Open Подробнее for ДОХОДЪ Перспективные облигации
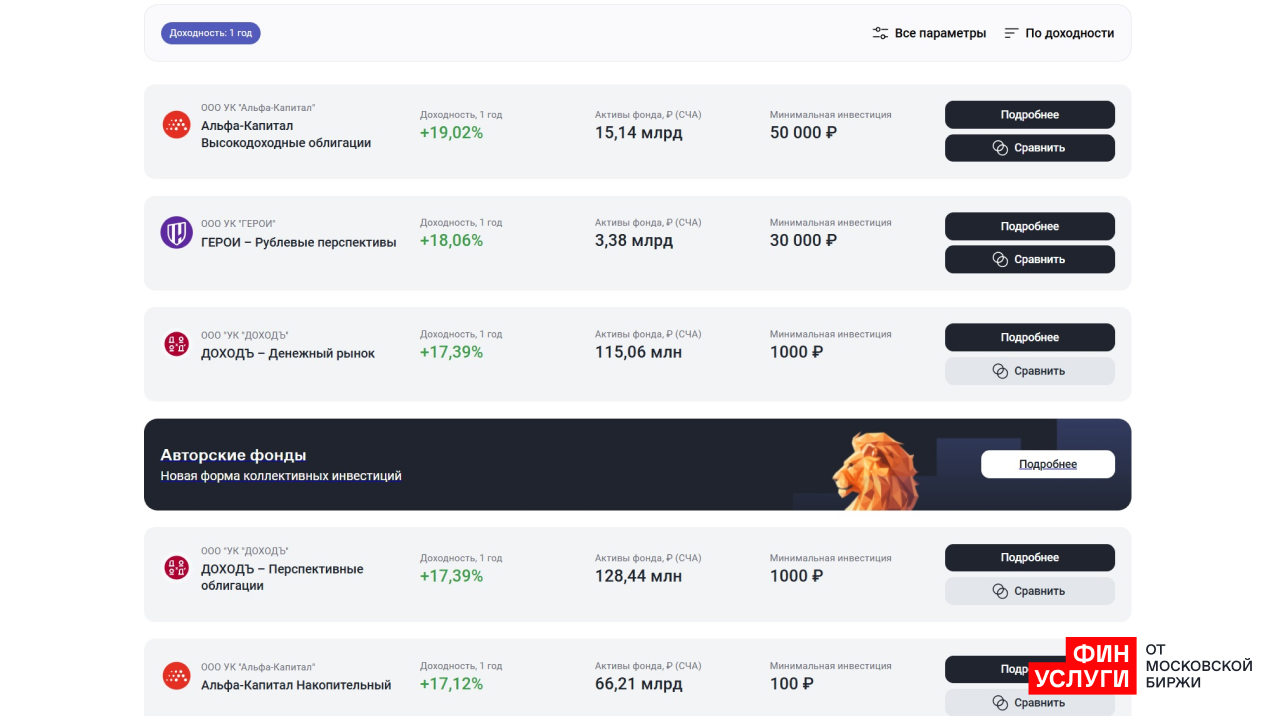Viewport: 1272px width, 716px height. pos(1030,558)
